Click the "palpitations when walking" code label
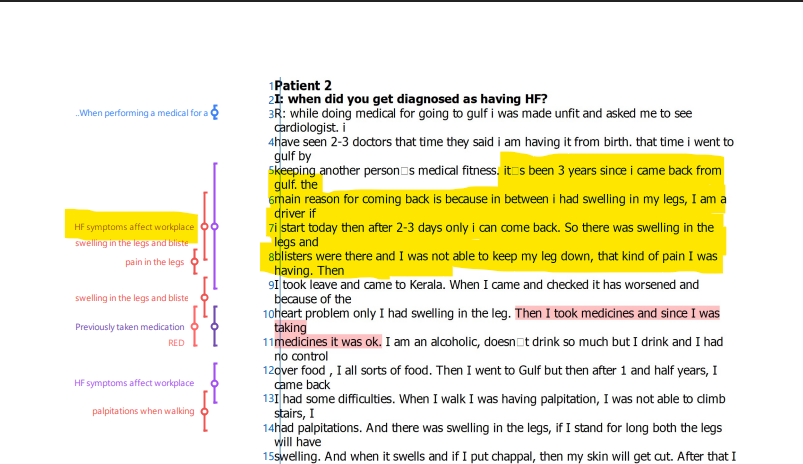The image size is (803, 464). (143, 411)
